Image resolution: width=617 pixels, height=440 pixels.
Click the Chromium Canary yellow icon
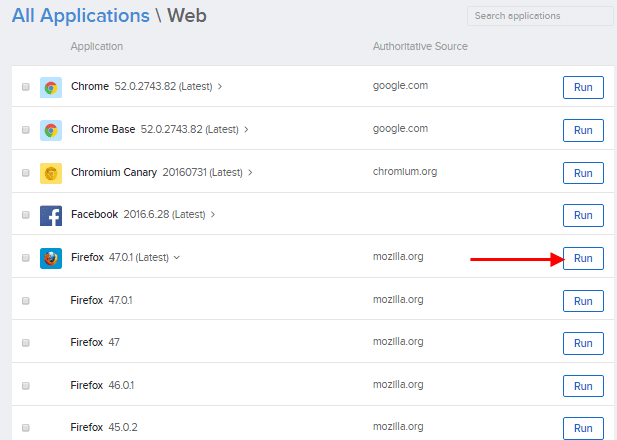coord(51,173)
